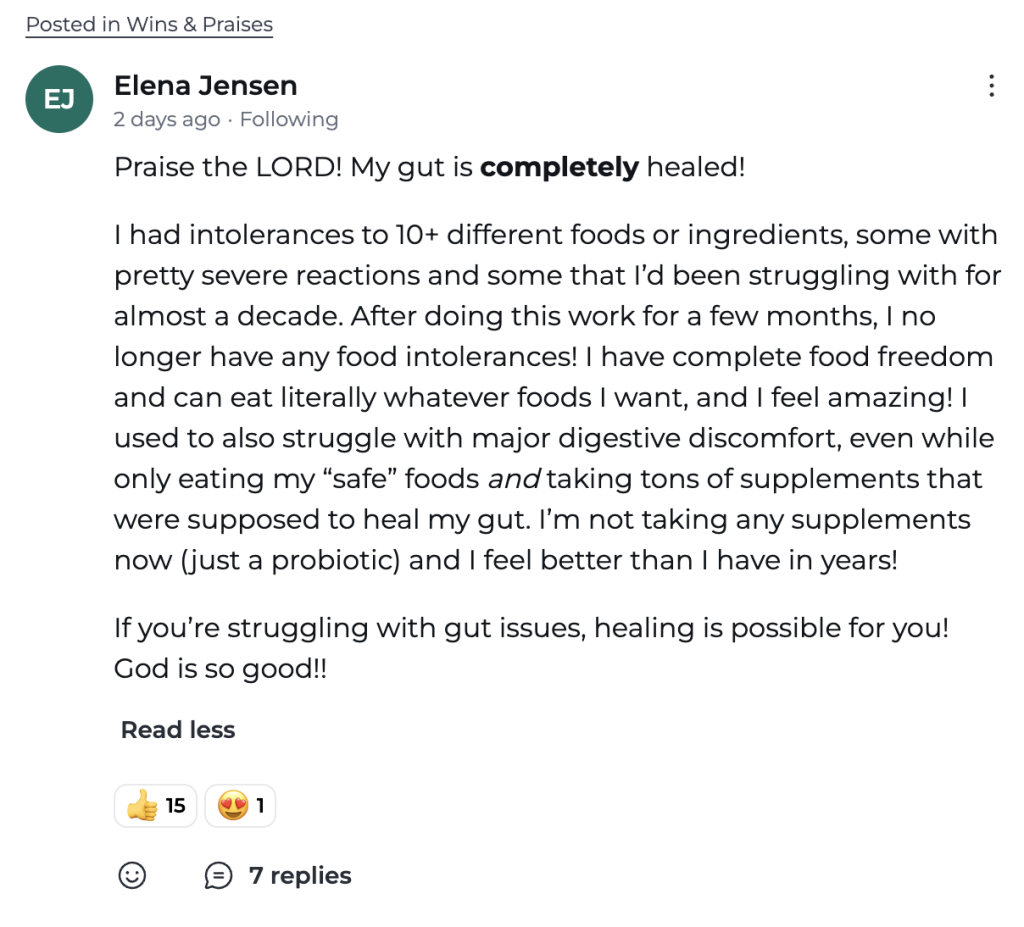Click the paragraph about food intolerances
This screenshot has height=927, width=1024.
click(x=556, y=398)
